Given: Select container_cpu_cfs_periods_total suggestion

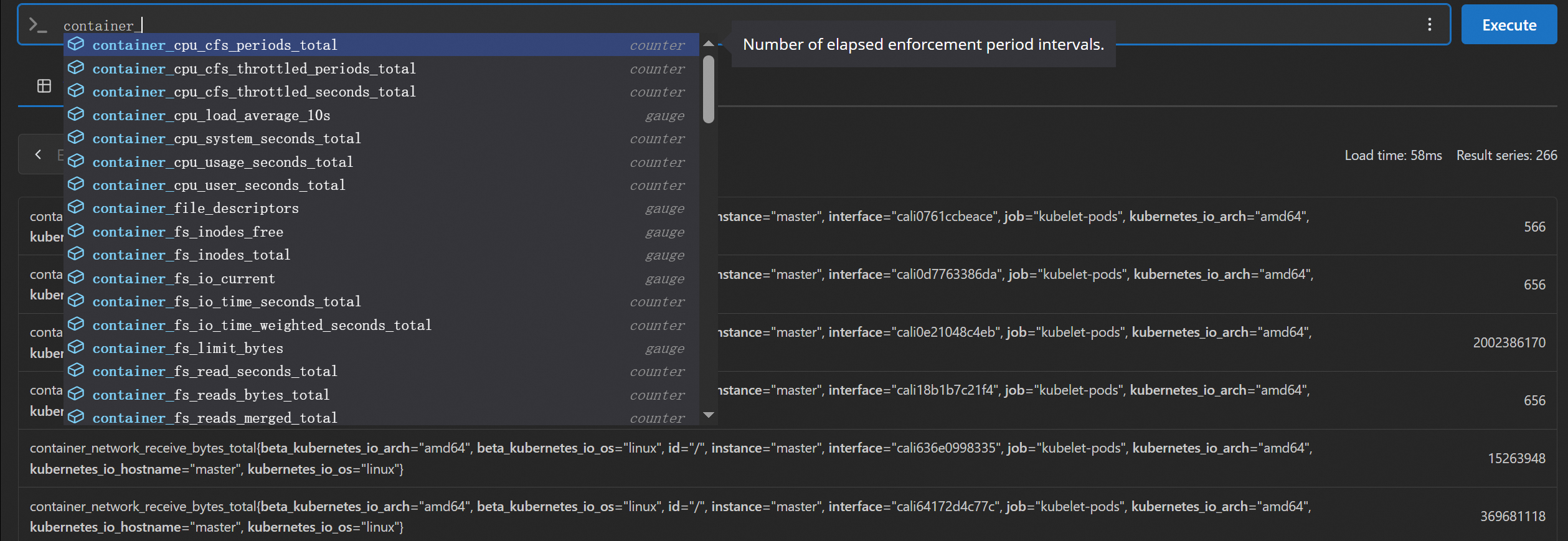Looking at the screenshot, I should click(215, 45).
